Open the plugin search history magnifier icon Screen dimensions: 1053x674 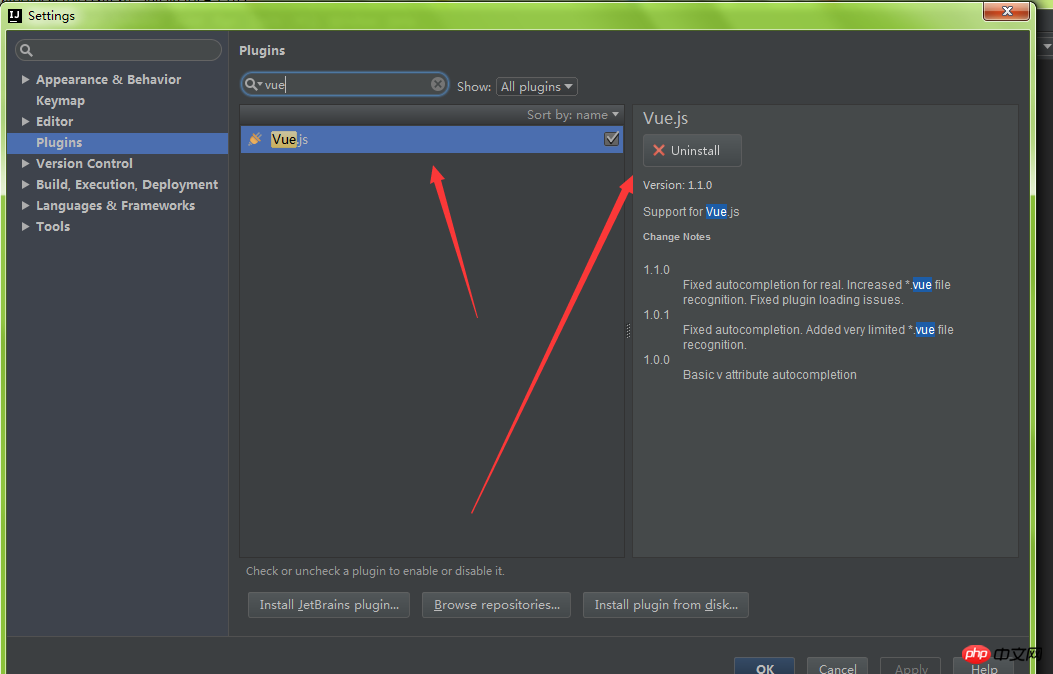tap(253, 85)
